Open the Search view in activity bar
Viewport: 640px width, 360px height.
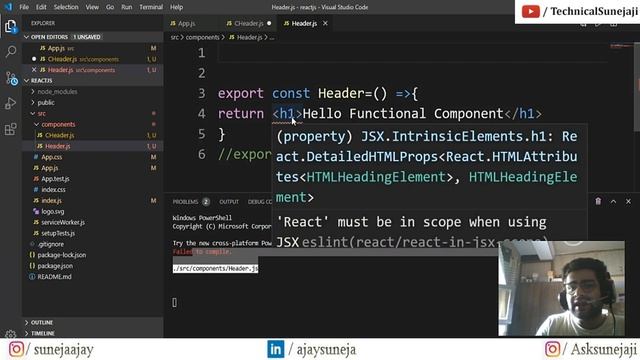click(11, 51)
